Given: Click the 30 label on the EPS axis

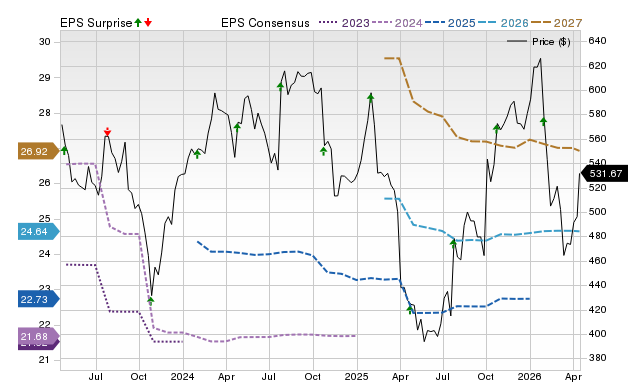Looking at the screenshot, I should [x=45, y=42].
